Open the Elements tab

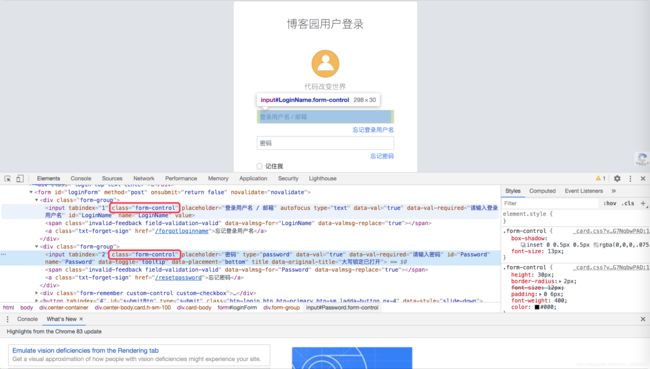tap(49, 178)
